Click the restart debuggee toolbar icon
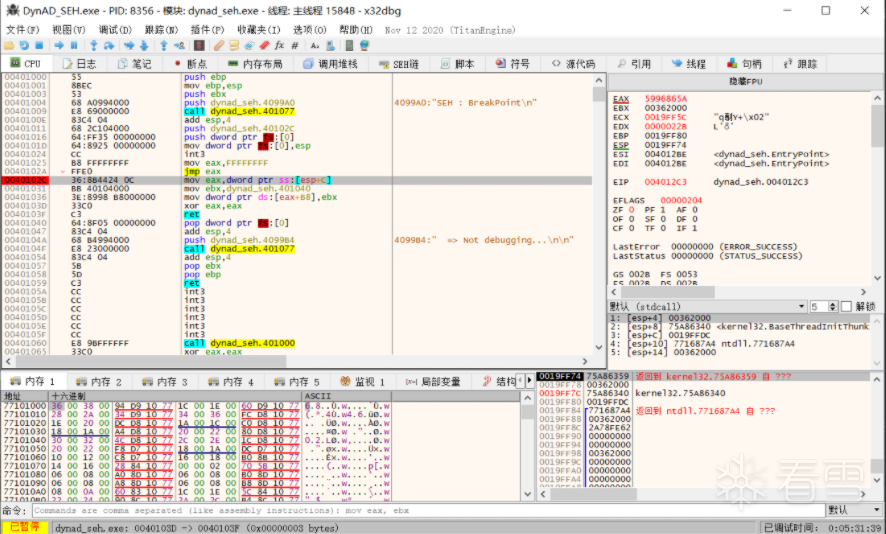Image resolution: width=886 pixels, height=534 pixels. 24,46
